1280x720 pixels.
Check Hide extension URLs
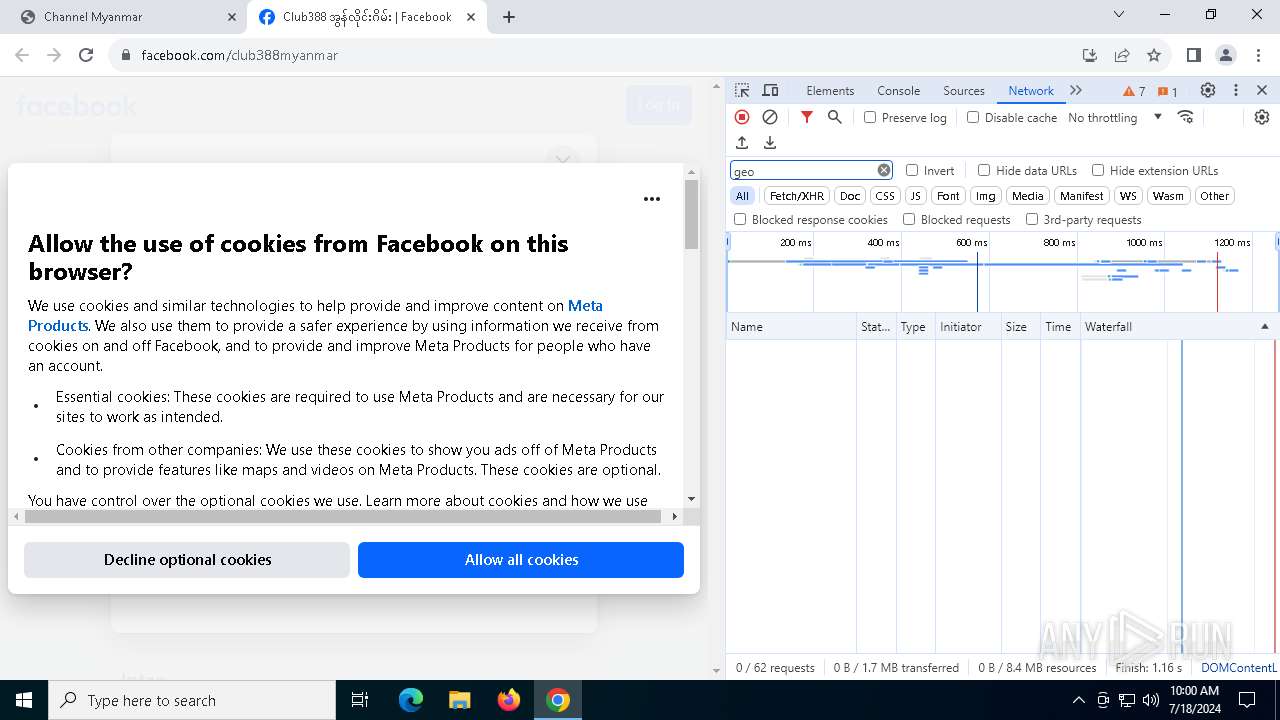[x=1098, y=170]
